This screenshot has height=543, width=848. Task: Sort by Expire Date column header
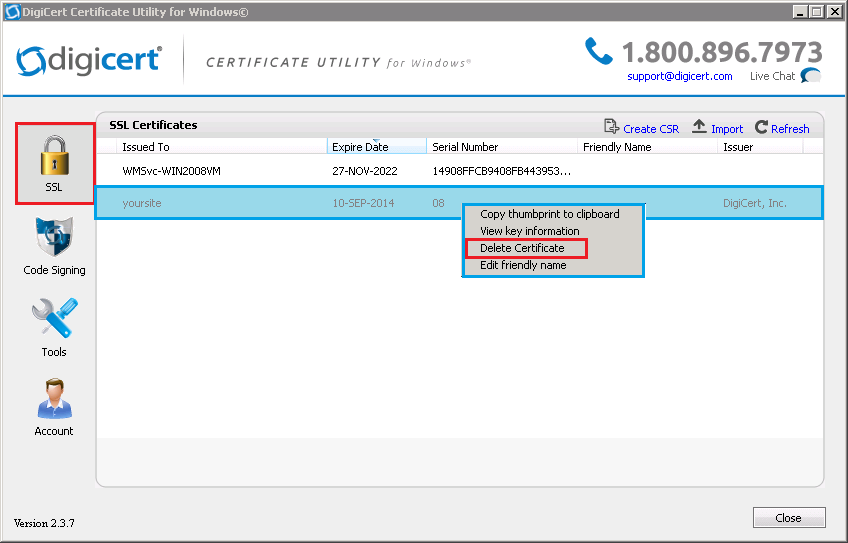[x=360, y=147]
